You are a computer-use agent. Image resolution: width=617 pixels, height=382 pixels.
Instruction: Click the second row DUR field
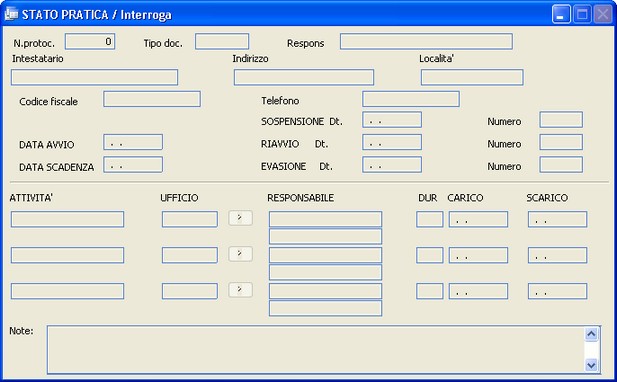coord(430,255)
